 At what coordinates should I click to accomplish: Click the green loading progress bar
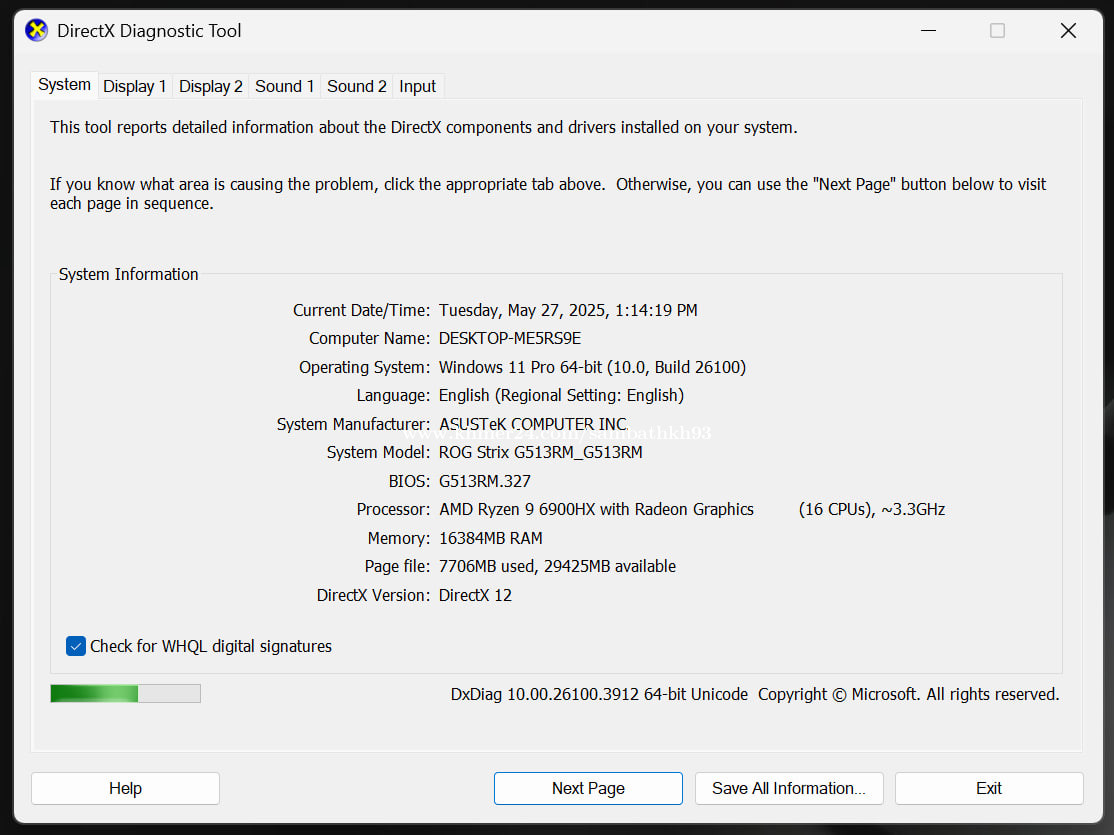126,694
